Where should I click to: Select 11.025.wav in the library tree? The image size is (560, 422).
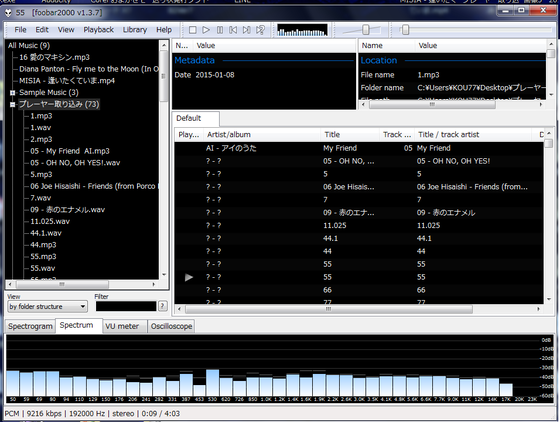pos(50,221)
